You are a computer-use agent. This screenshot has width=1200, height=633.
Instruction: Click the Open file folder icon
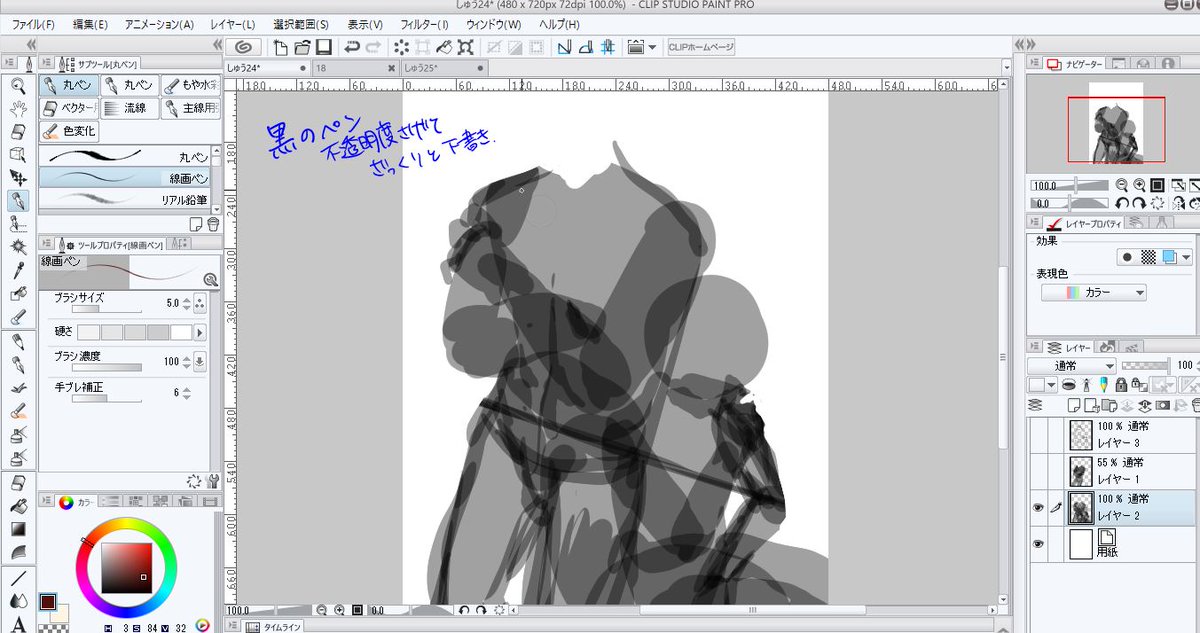pyautogui.click(x=301, y=47)
